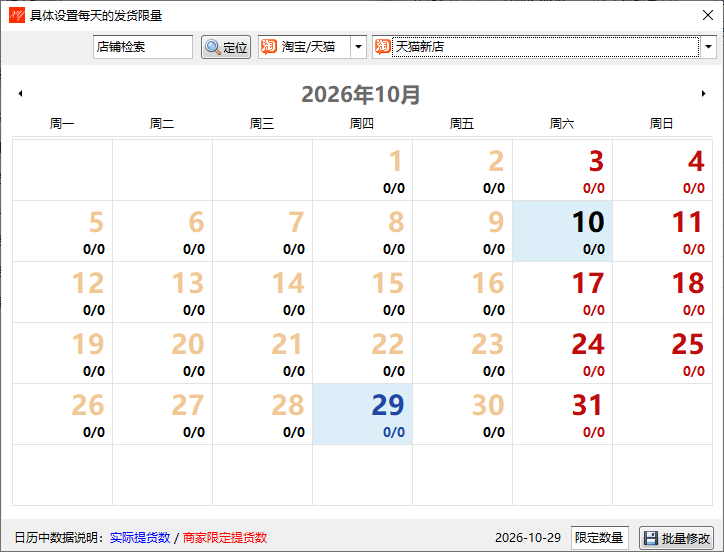Click the 商家限定提货数 red legend text
This screenshot has height=552, width=724.
coord(225,538)
